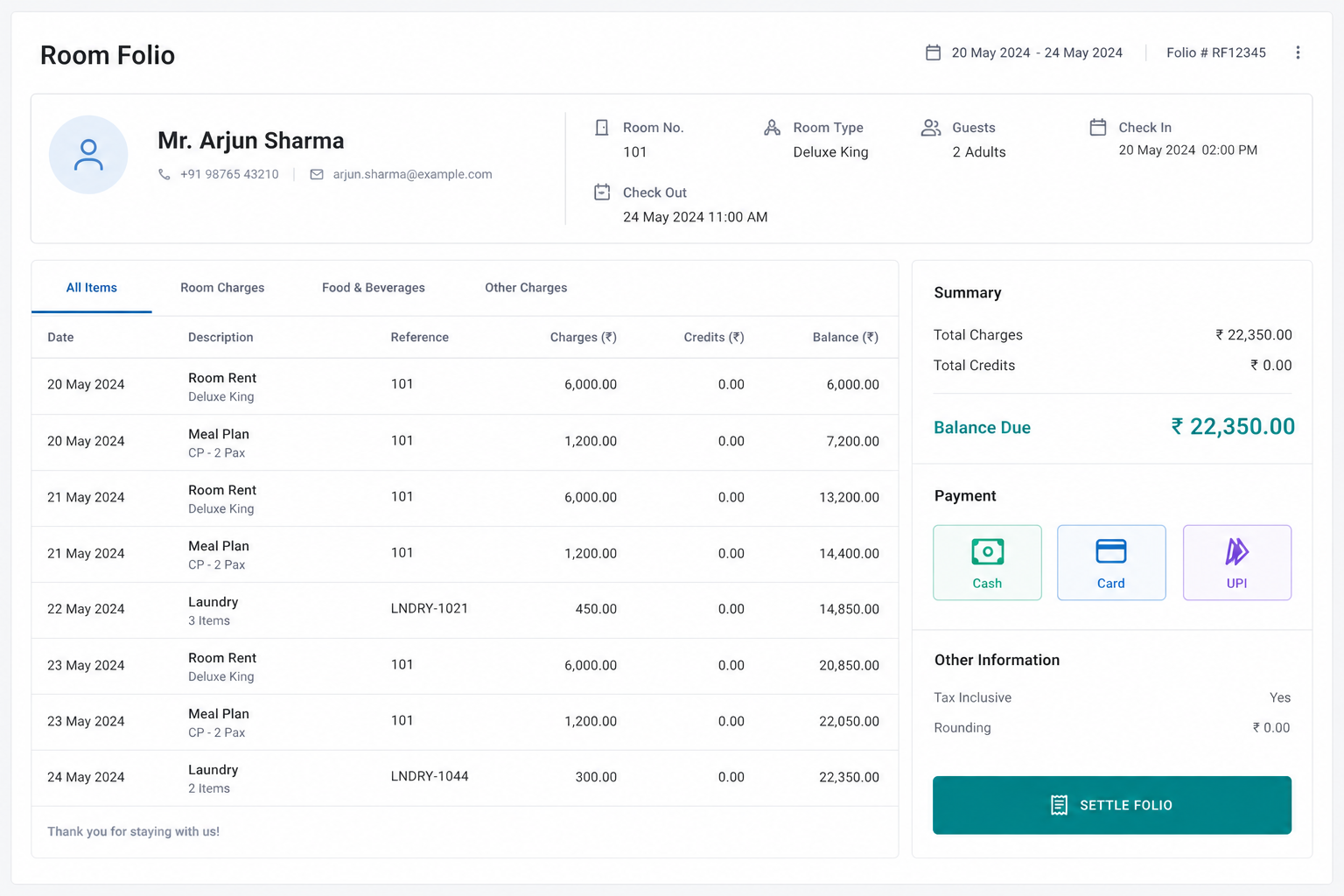The image size is (1344, 896).
Task: Click the LNDRY-1021 reference
Action: click(430, 608)
